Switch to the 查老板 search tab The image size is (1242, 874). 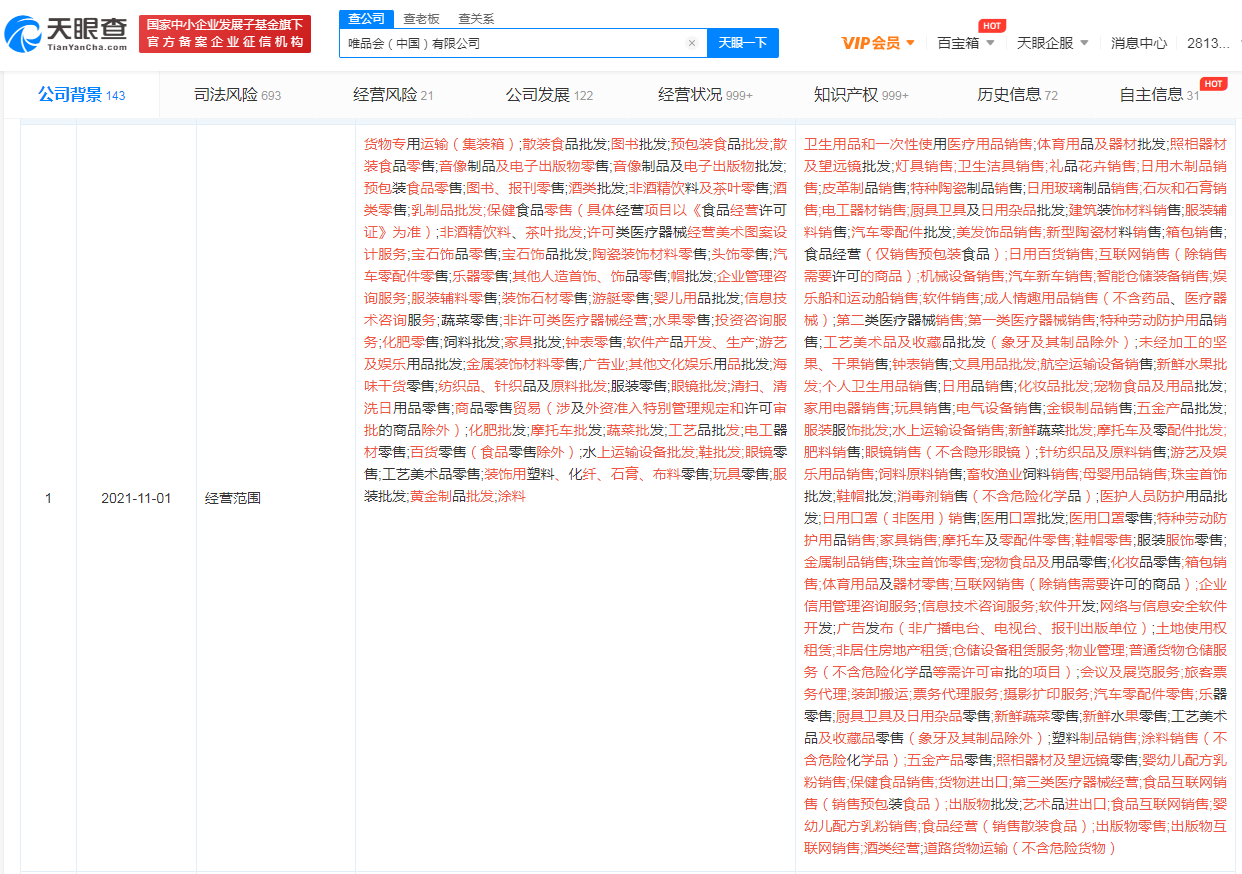421,18
